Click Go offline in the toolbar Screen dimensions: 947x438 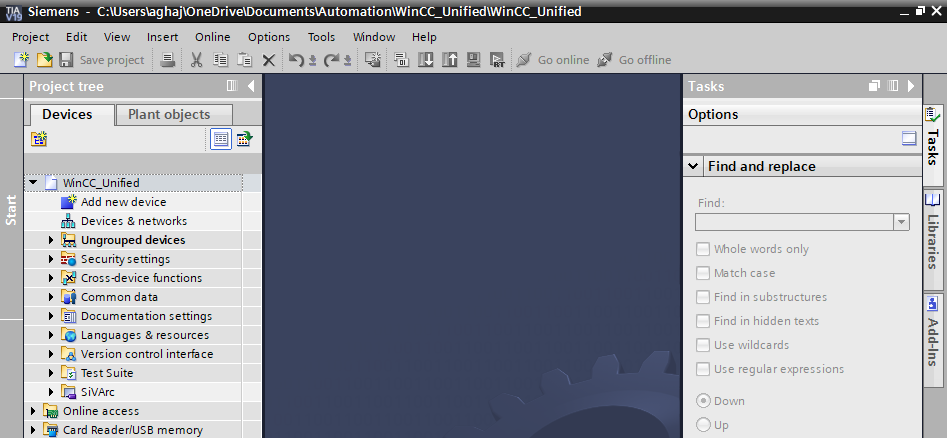[x=634, y=59]
